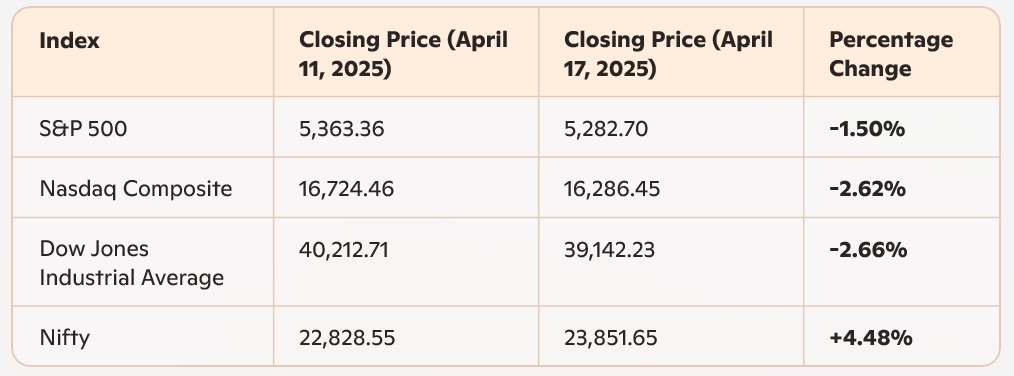Click the -2.62% percentage change value
The image size is (1014, 376).
[867, 189]
